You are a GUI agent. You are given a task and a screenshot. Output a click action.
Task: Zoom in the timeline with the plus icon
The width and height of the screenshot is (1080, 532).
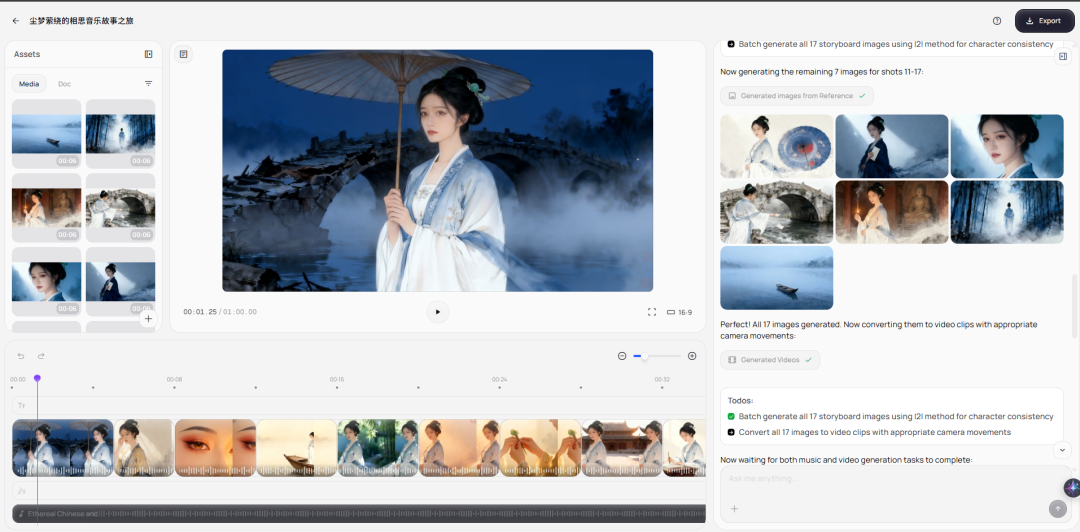692,356
